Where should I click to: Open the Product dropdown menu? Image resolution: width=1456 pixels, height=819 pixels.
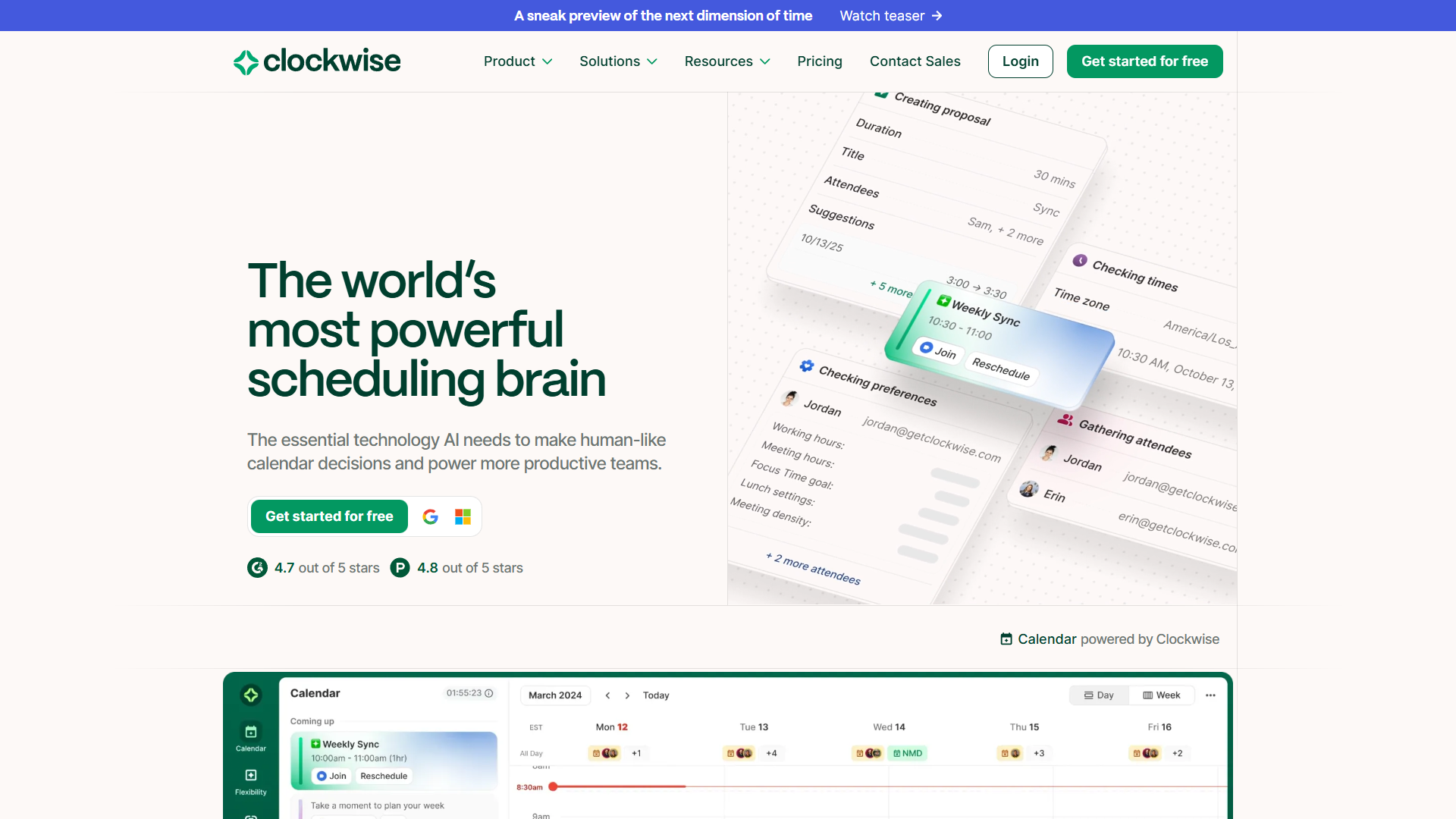pos(518,61)
